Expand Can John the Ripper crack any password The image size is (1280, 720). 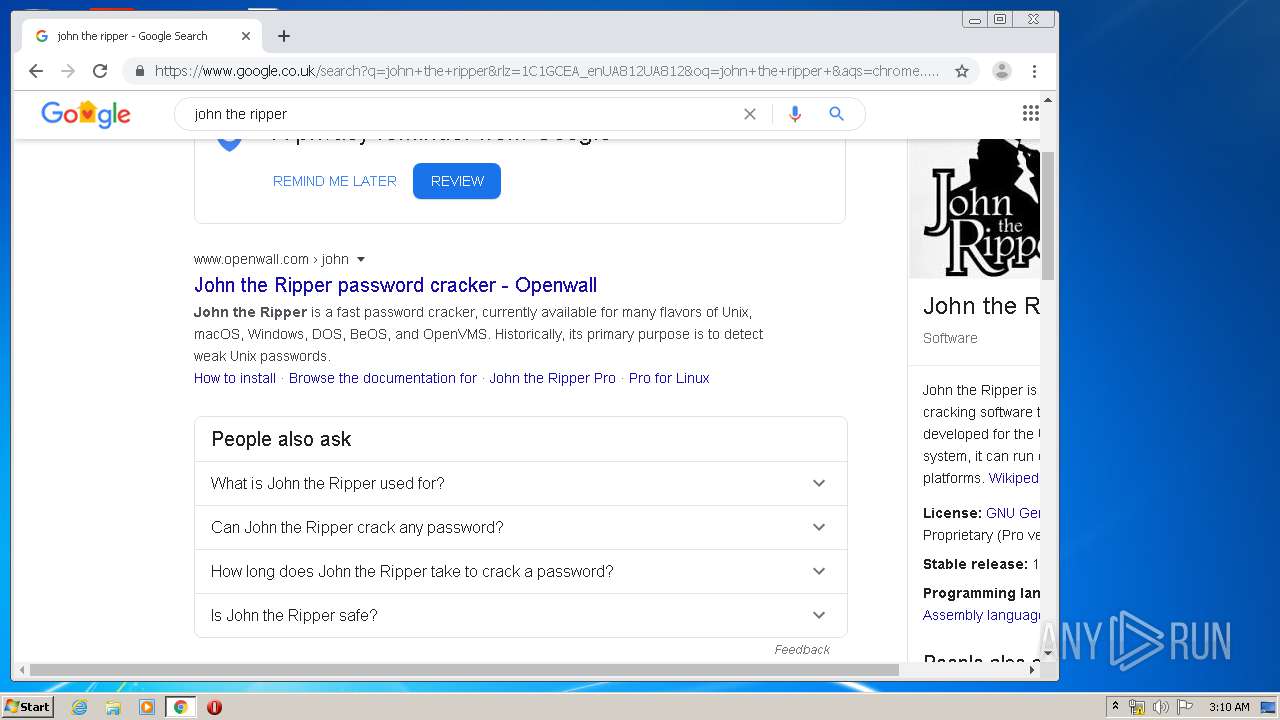coord(520,527)
